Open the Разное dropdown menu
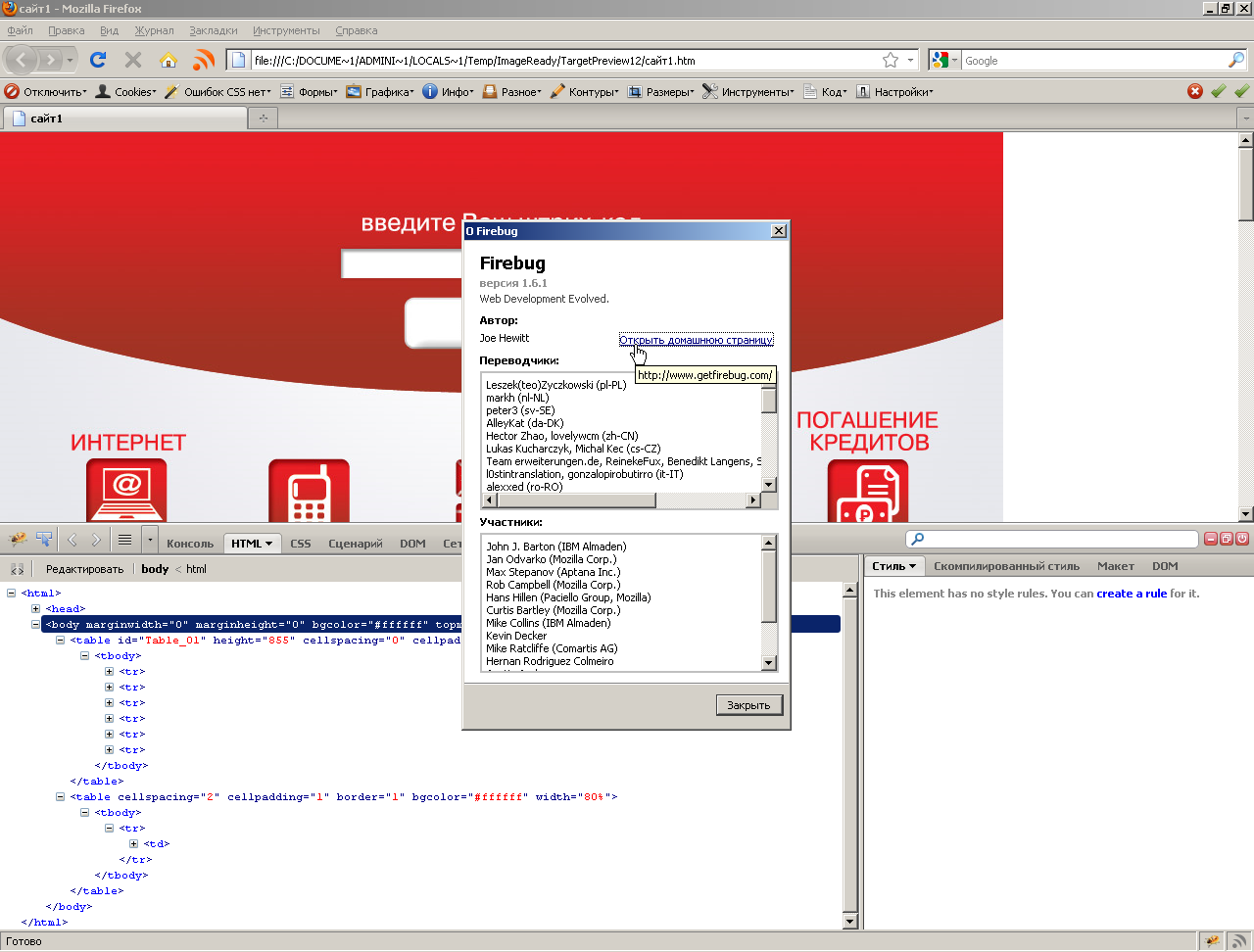Image resolution: width=1254 pixels, height=952 pixels. (511, 92)
